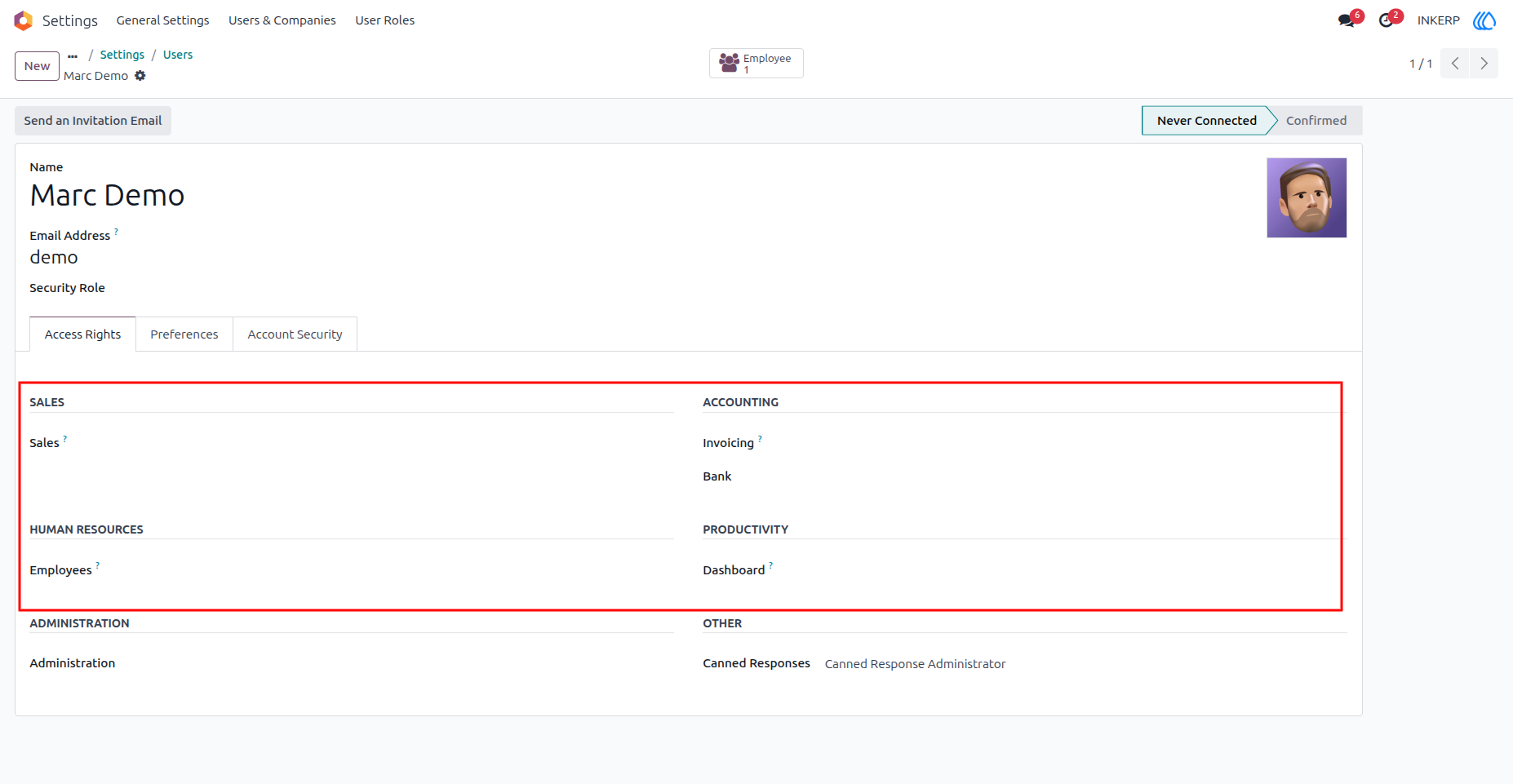Select Never Connected status

[1206, 121]
